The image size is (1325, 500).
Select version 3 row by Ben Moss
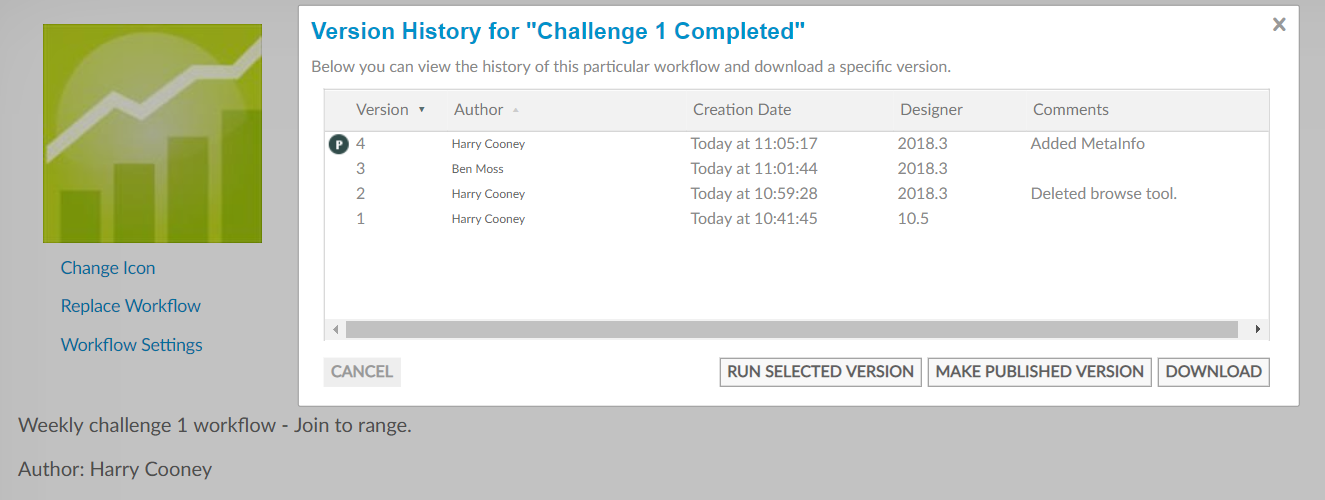click(796, 169)
